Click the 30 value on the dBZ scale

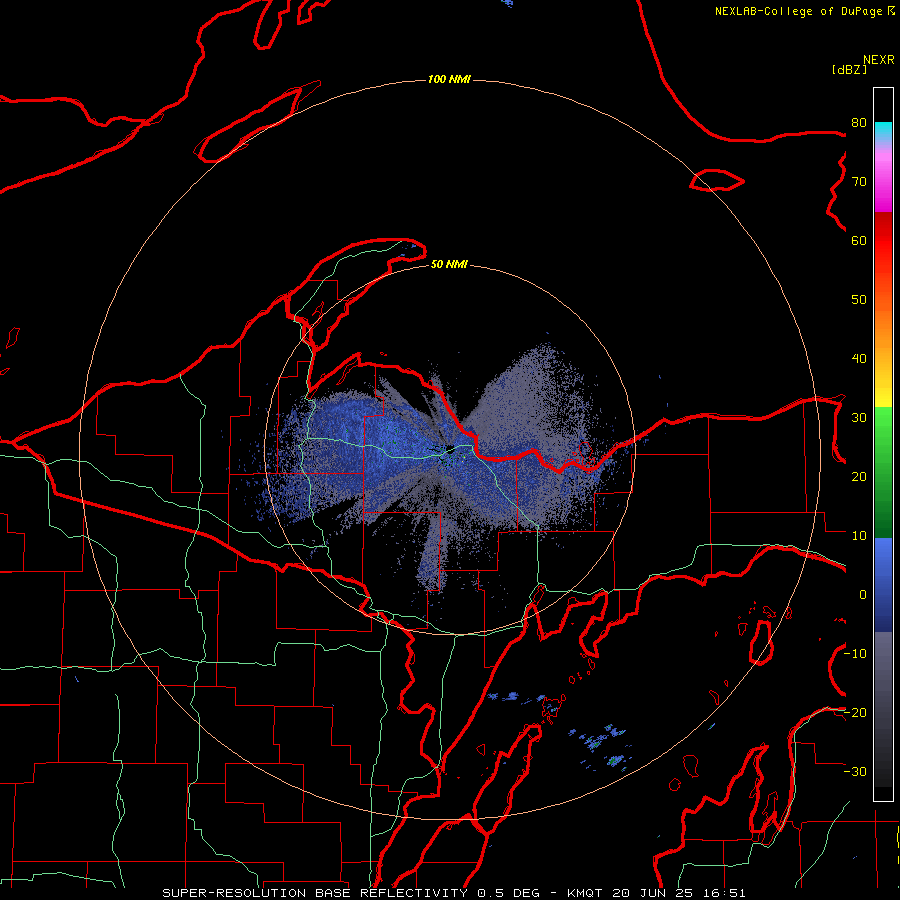click(x=859, y=417)
